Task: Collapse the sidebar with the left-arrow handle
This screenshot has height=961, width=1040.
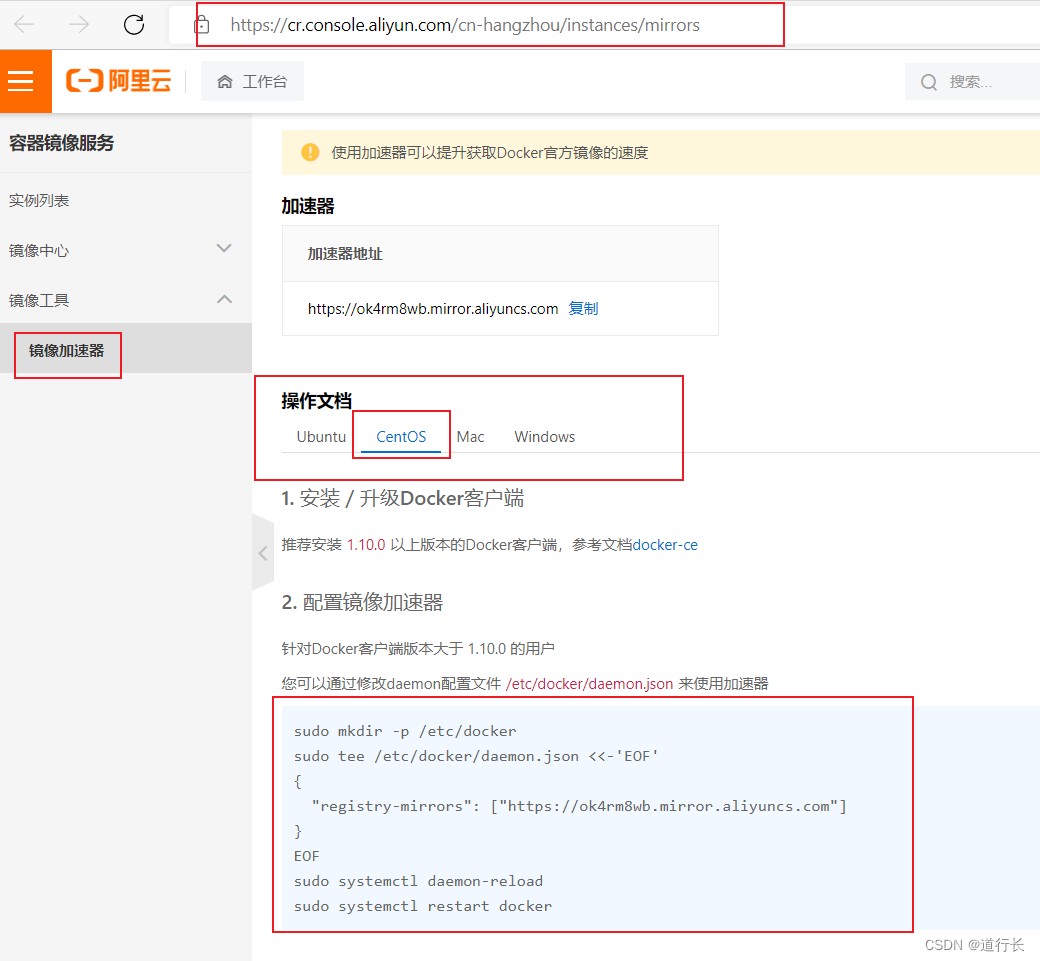Action: [x=263, y=552]
